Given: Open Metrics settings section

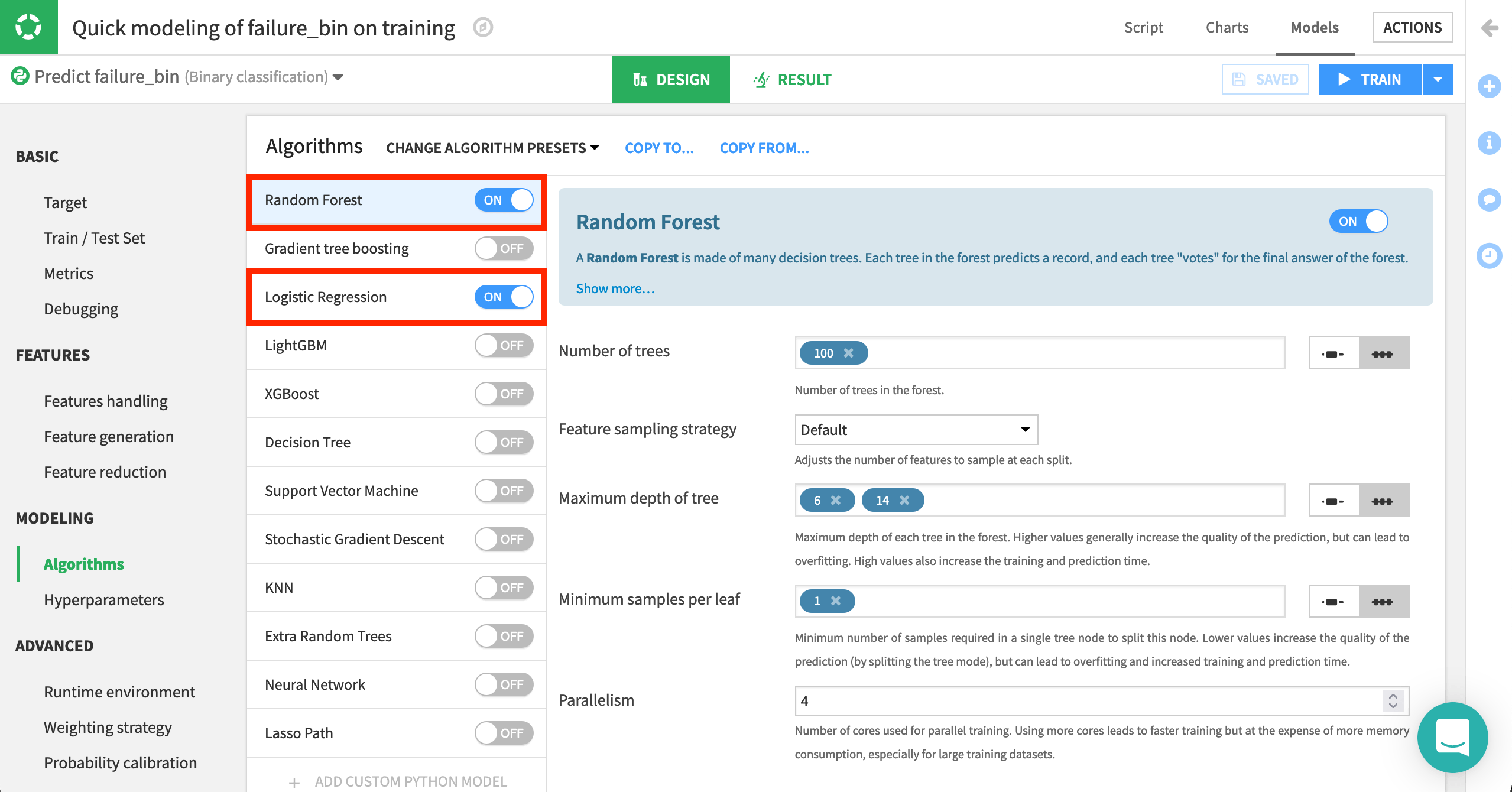Looking at the screenshot, I should (x=69, y=273).
